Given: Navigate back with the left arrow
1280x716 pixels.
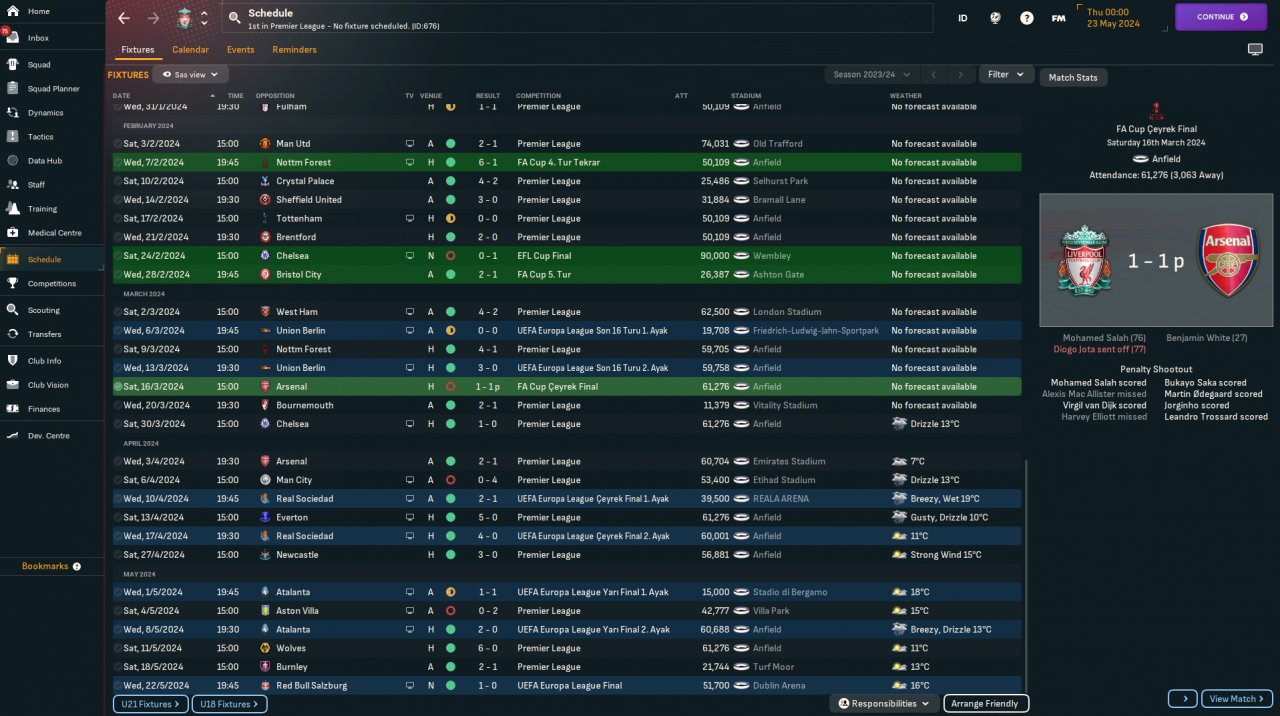Looking at the screenshot, I should (x=124, y=18).
